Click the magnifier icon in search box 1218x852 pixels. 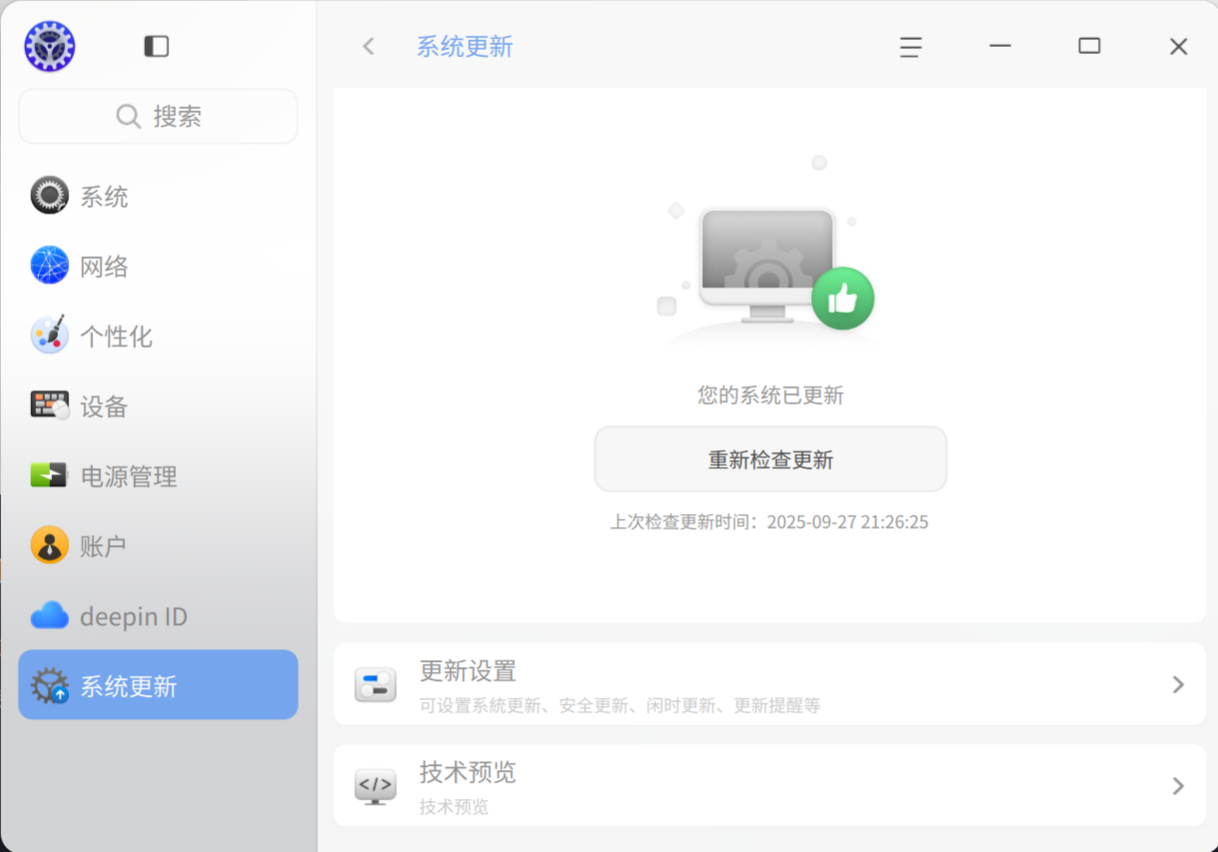(x=128, y=117)
